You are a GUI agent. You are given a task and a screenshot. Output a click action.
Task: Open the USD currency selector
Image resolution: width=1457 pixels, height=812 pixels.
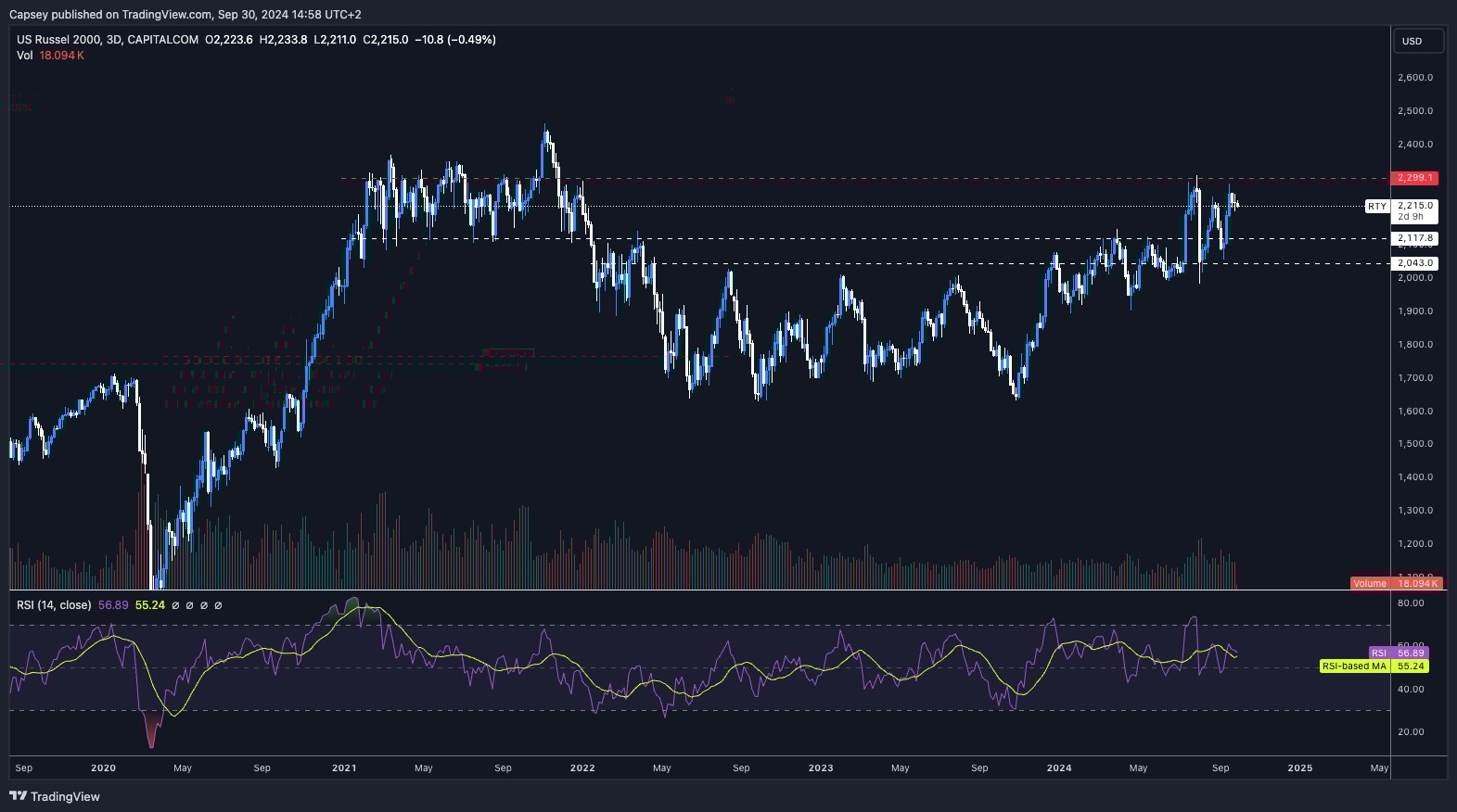(1418, 41)
